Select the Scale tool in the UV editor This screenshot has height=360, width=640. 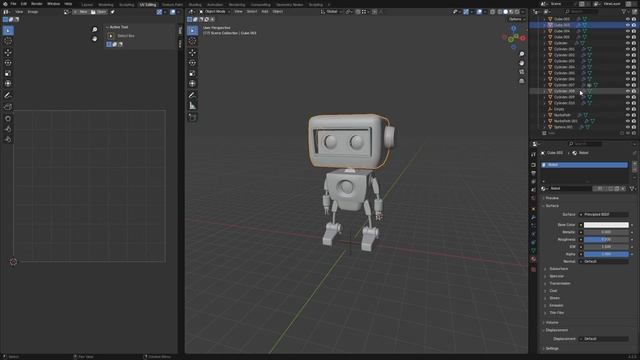pos(8,73)
